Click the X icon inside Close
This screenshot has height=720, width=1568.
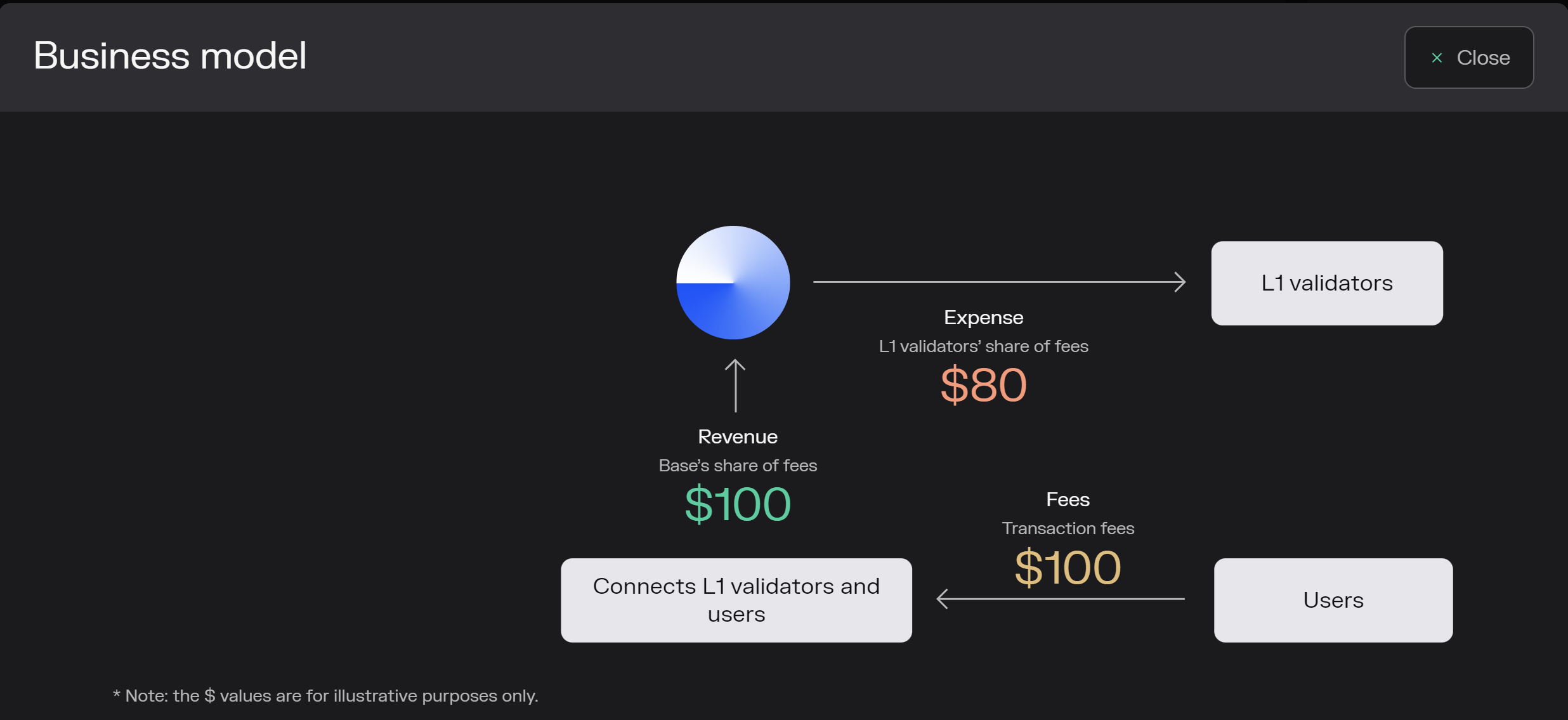tap(1437, 58)
